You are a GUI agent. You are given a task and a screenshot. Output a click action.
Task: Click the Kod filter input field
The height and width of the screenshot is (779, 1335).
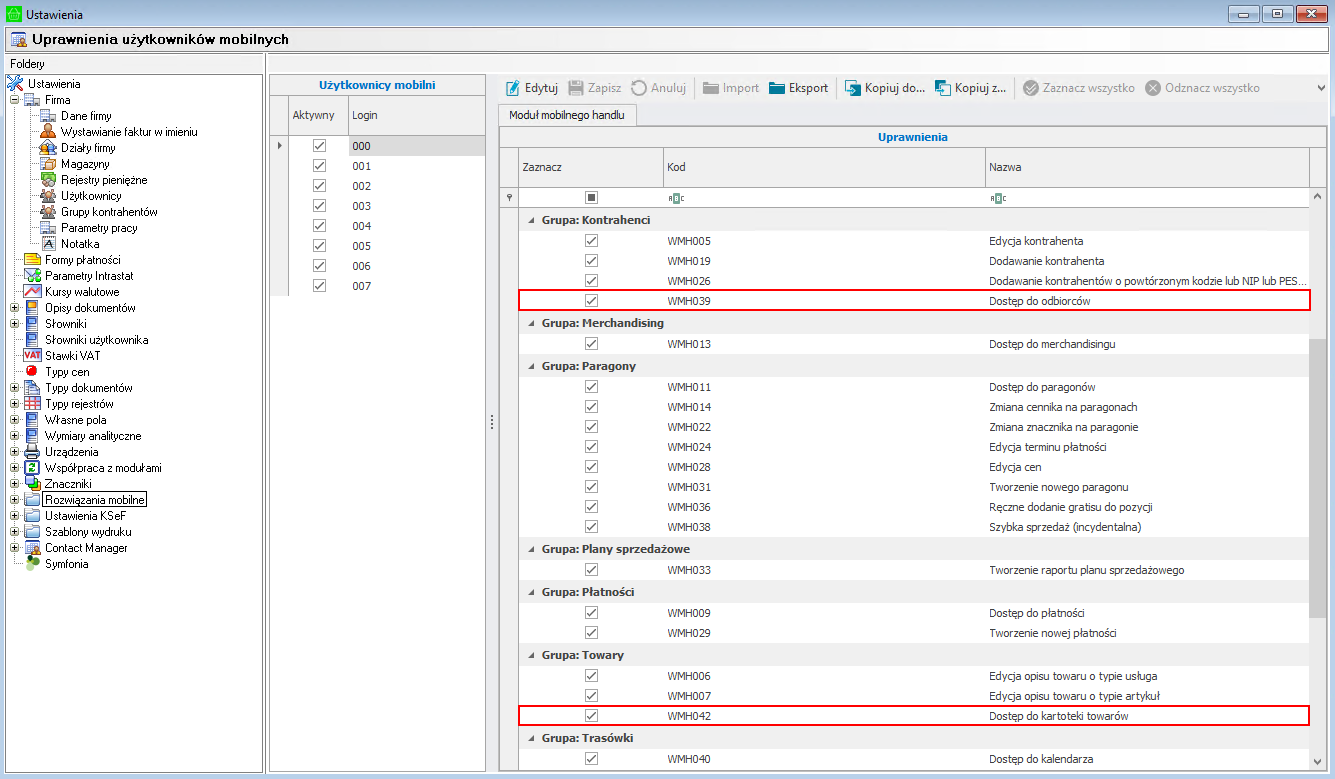[824, 198]
